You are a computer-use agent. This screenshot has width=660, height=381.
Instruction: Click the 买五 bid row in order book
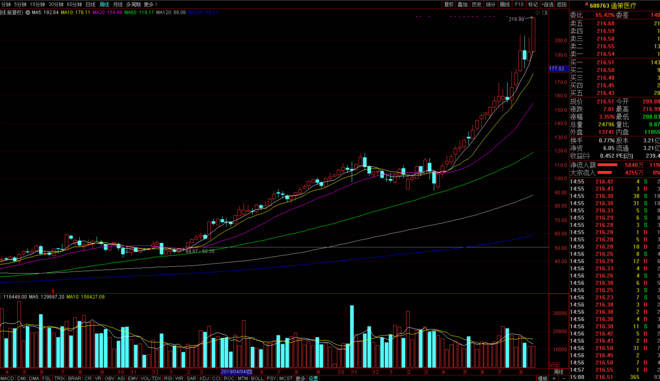615,93
